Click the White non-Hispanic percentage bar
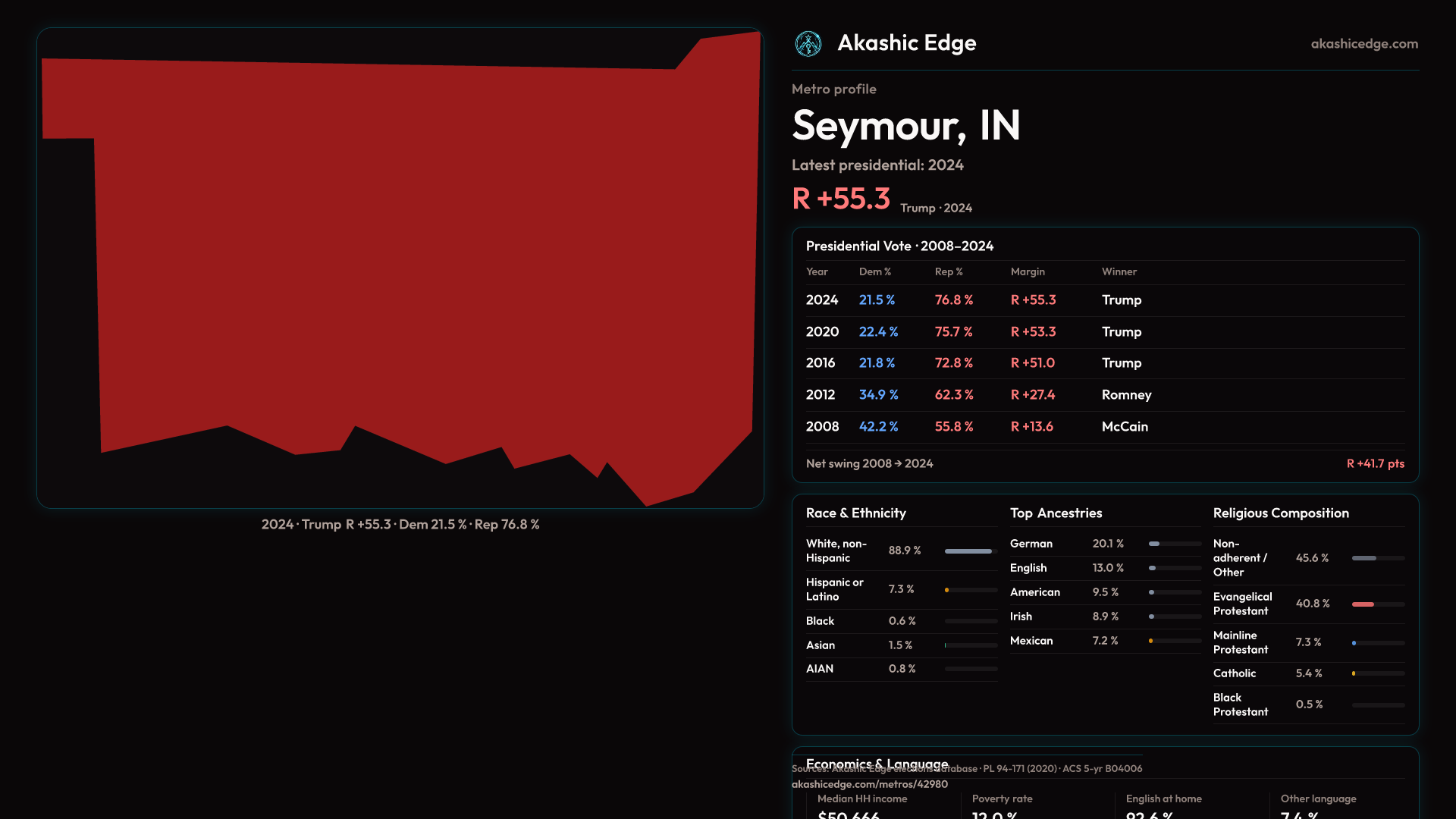 pos(968,551)
